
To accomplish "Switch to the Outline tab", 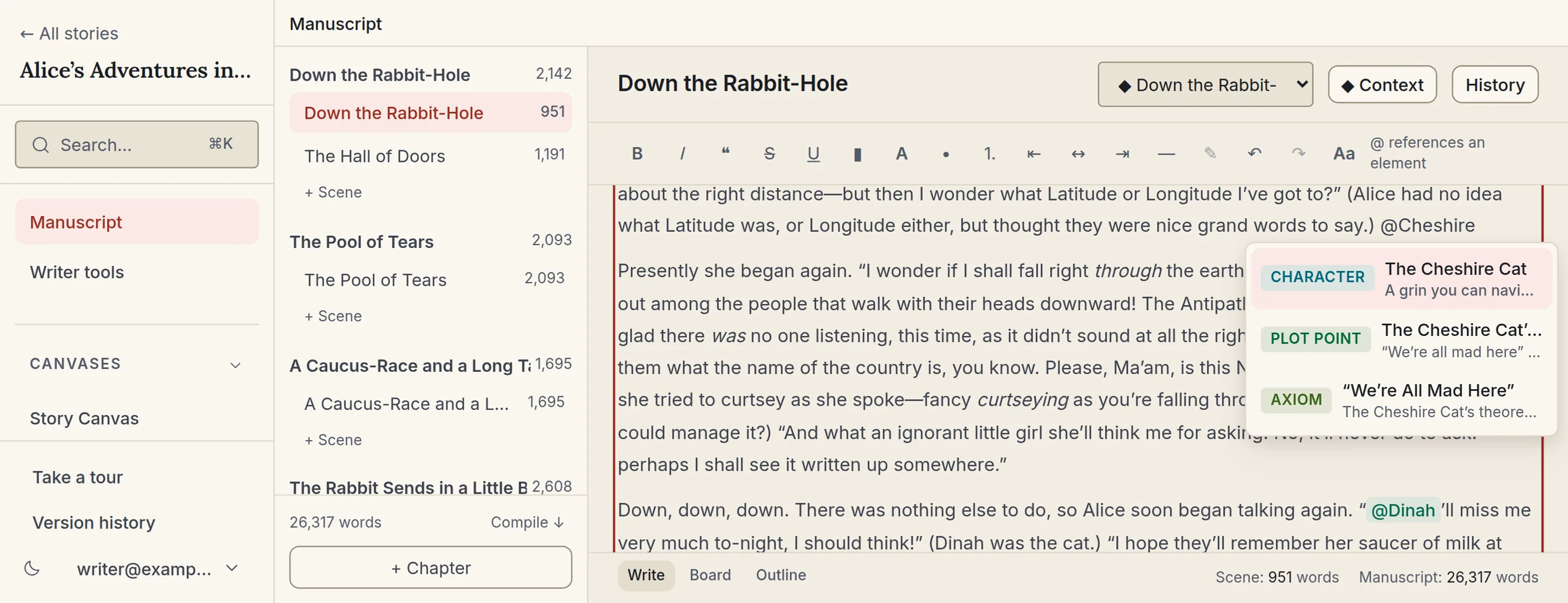I will (780, 575).
